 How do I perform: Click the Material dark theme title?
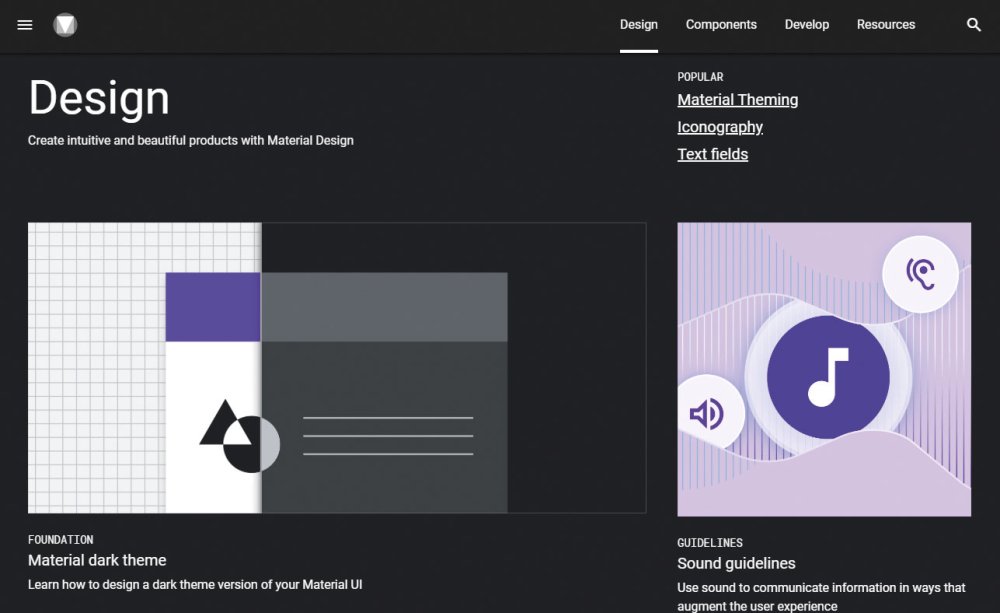click(x=97, y=560)
